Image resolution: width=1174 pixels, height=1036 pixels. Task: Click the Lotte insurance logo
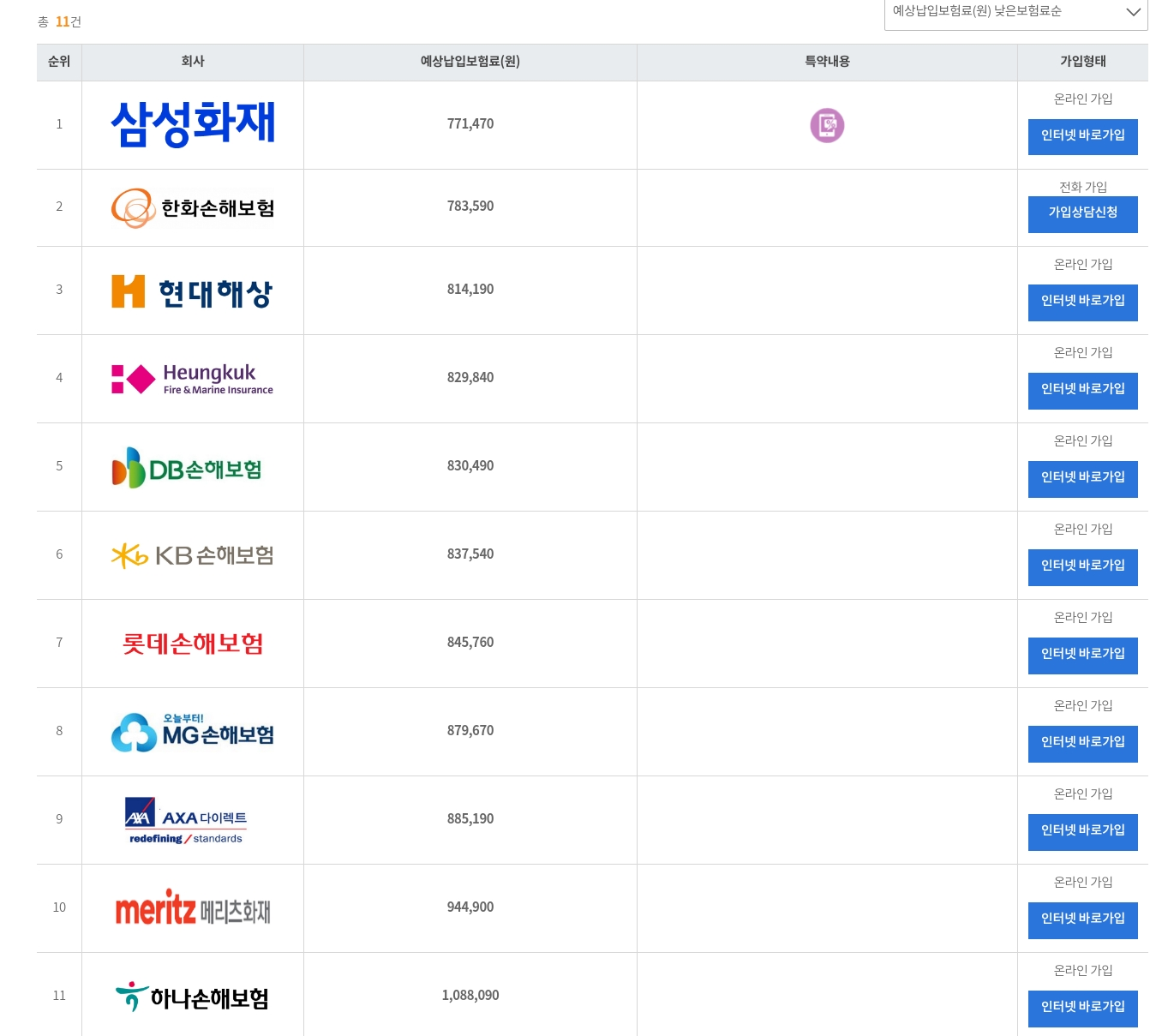coord(193,644)
